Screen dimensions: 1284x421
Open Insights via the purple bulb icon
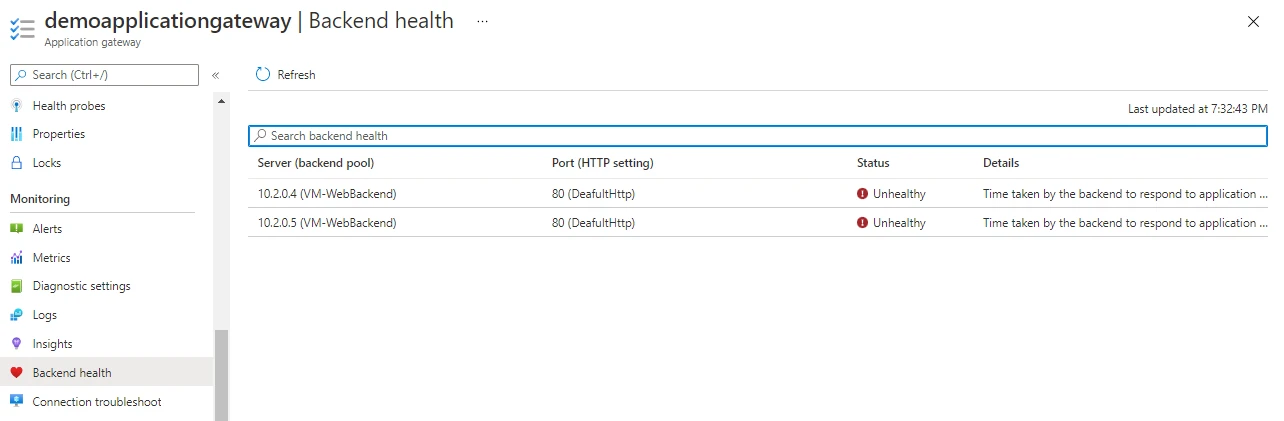16,344
